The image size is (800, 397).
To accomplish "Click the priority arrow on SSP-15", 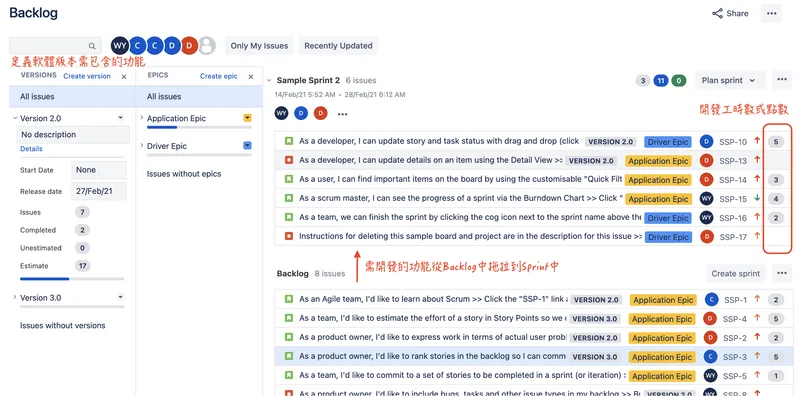I will click(x=757, y=198).
